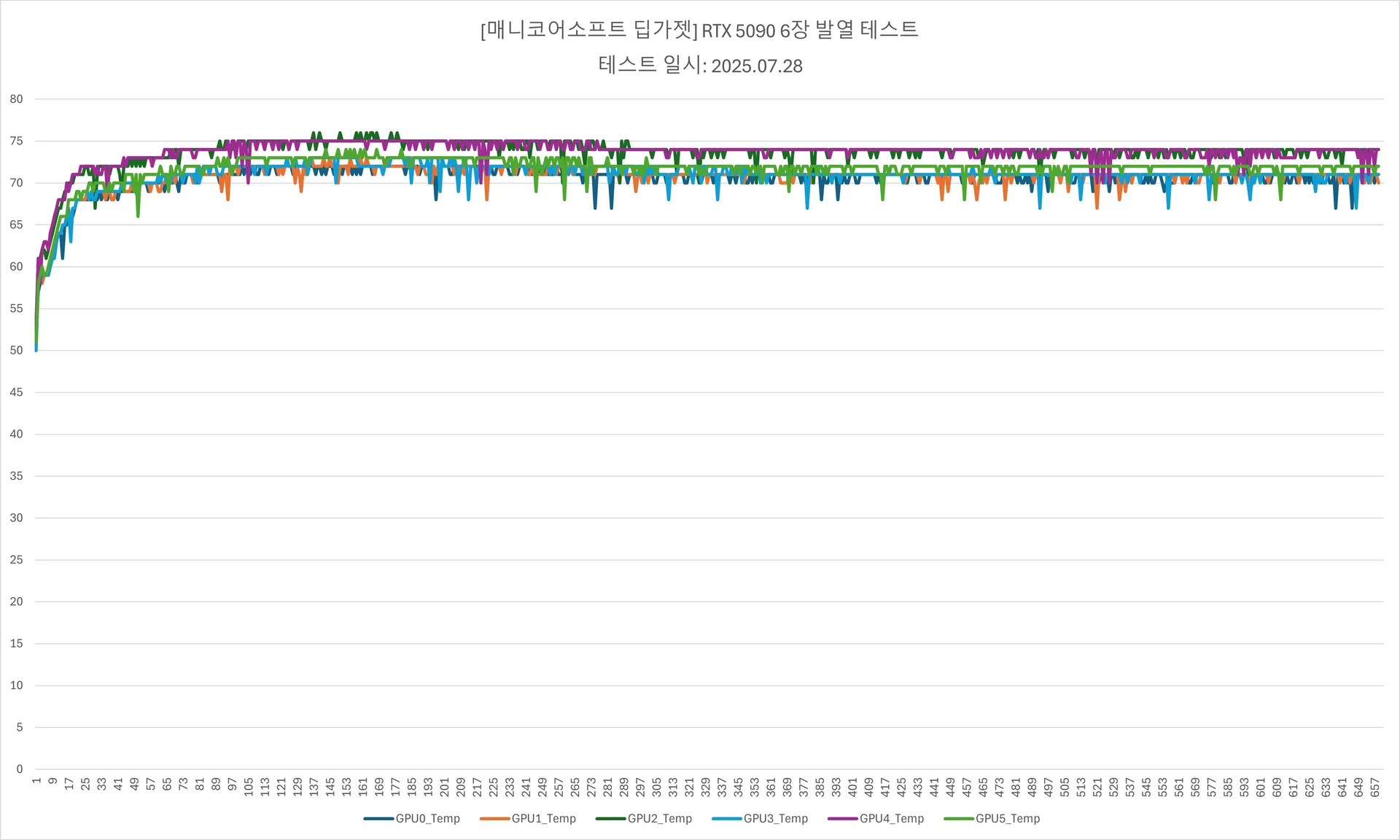This screenshot has width=1400, height=840.
Task: Select the GPU3_Temp legend entry
Action: click(x=775, y=819)
